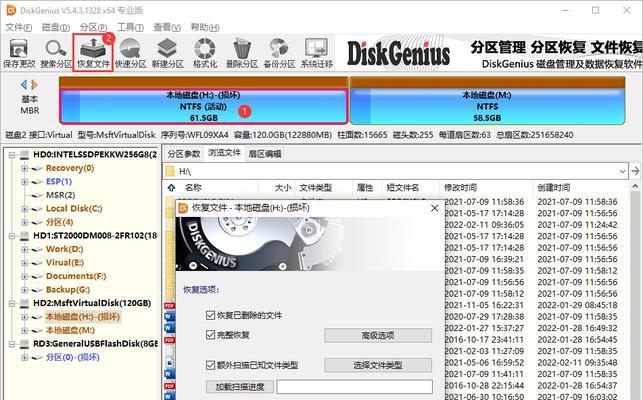Click the 高级选项 button
Screen dimensions: 643x400
378,336
